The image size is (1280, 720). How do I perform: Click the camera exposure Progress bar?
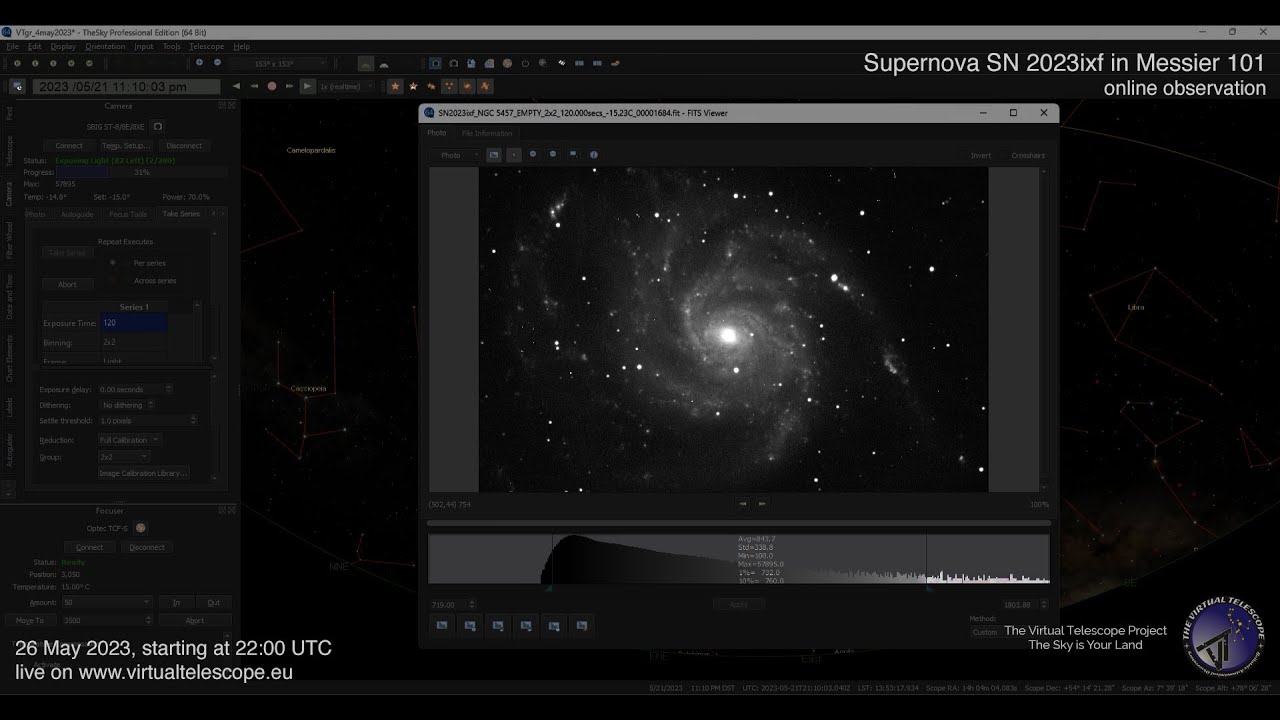[x=143, y=172]
